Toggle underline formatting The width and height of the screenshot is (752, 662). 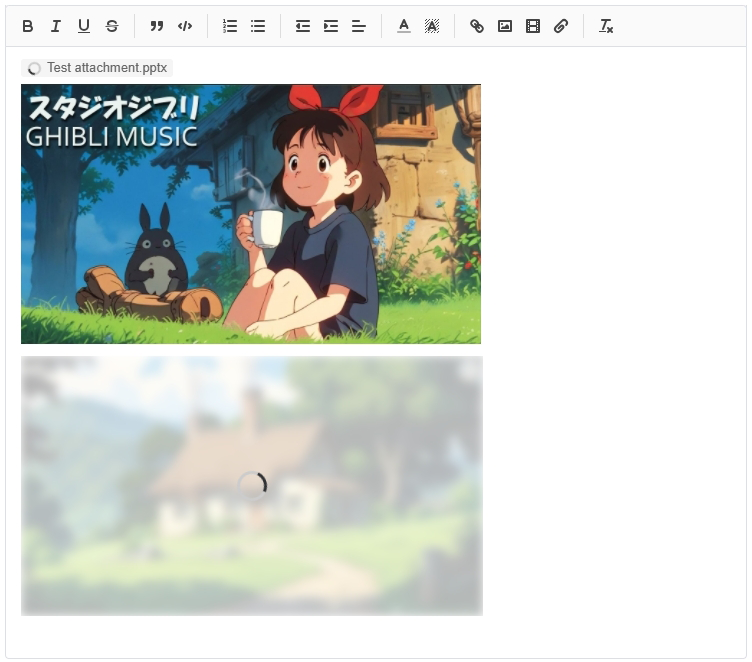tap(84, 26)
